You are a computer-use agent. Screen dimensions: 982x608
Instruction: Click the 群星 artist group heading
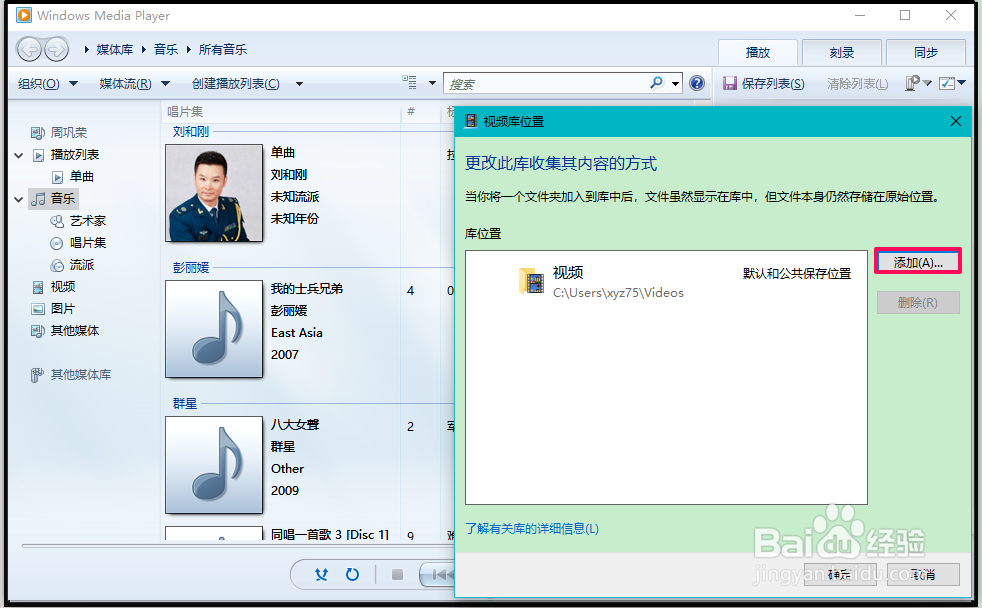[x=185, y=403]
